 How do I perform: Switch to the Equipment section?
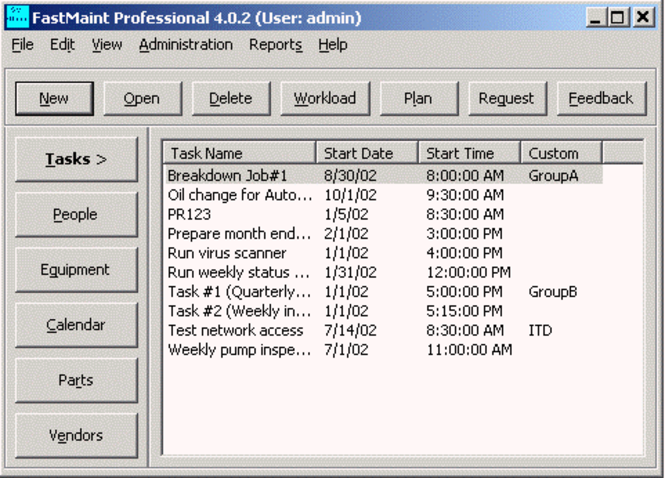pyautogui.click(x=76, y=270)
